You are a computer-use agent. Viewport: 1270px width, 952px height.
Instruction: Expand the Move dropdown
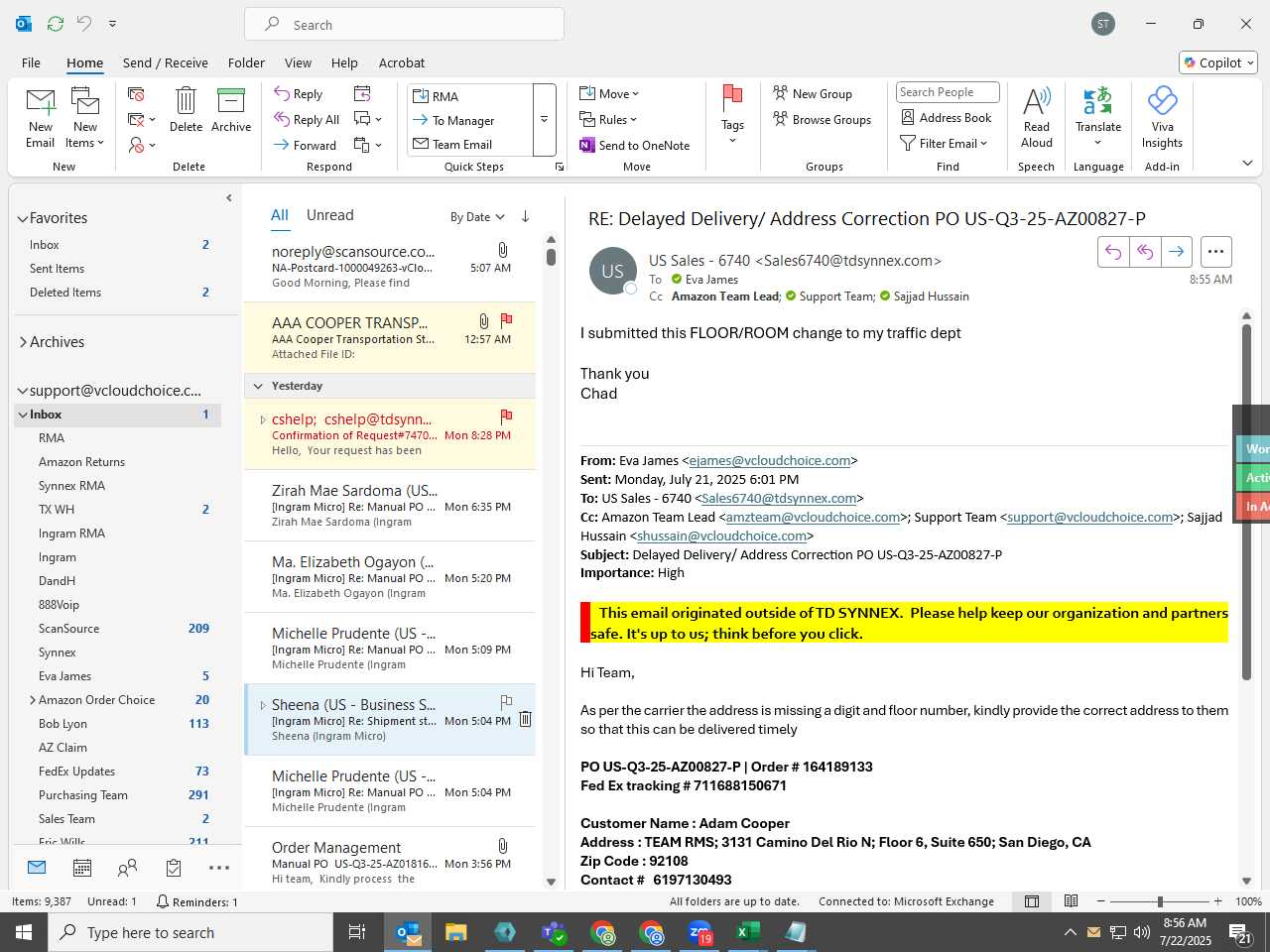point(609,94)
